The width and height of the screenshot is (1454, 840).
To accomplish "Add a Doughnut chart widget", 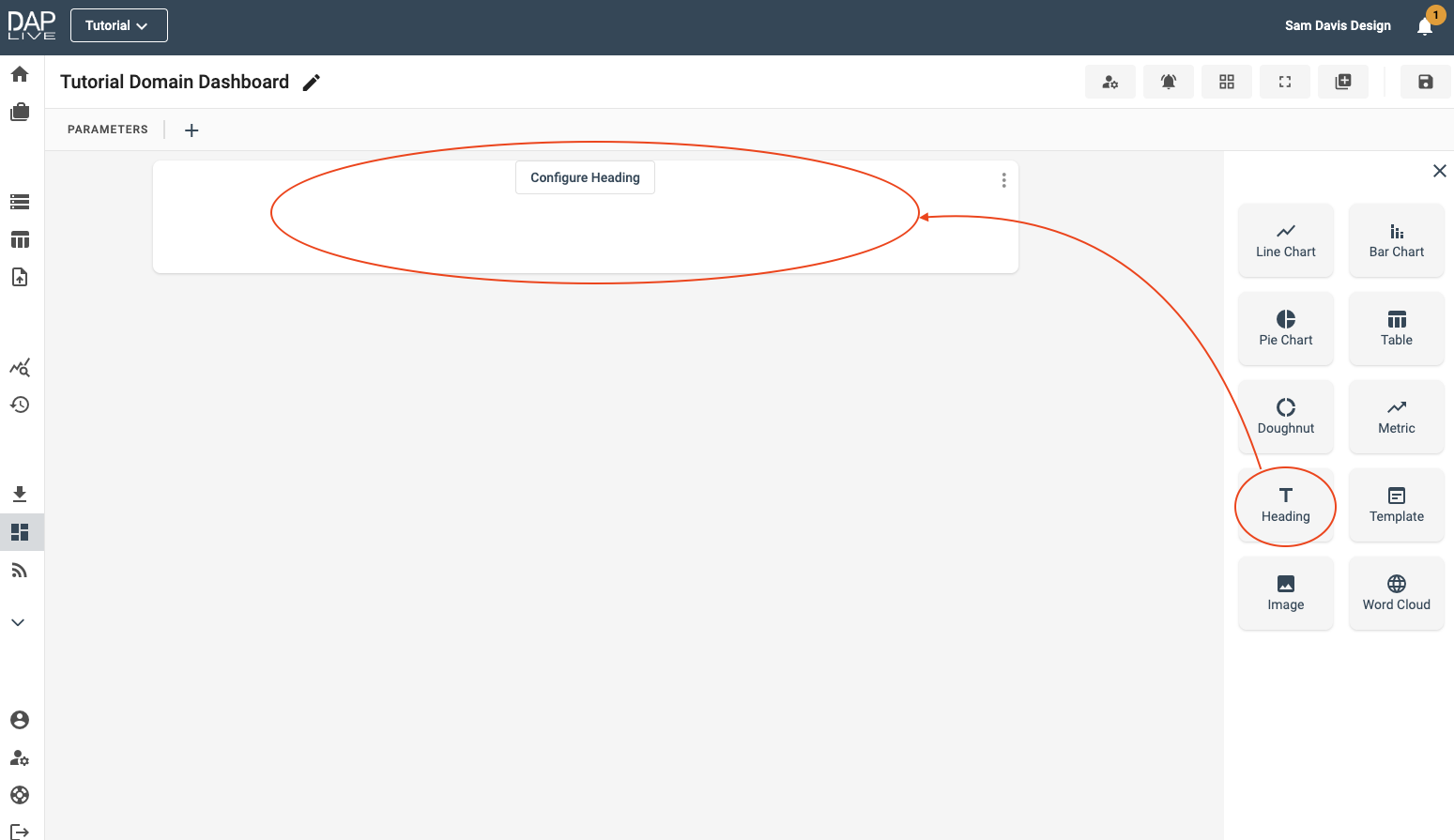I will tap(1285, 417).
